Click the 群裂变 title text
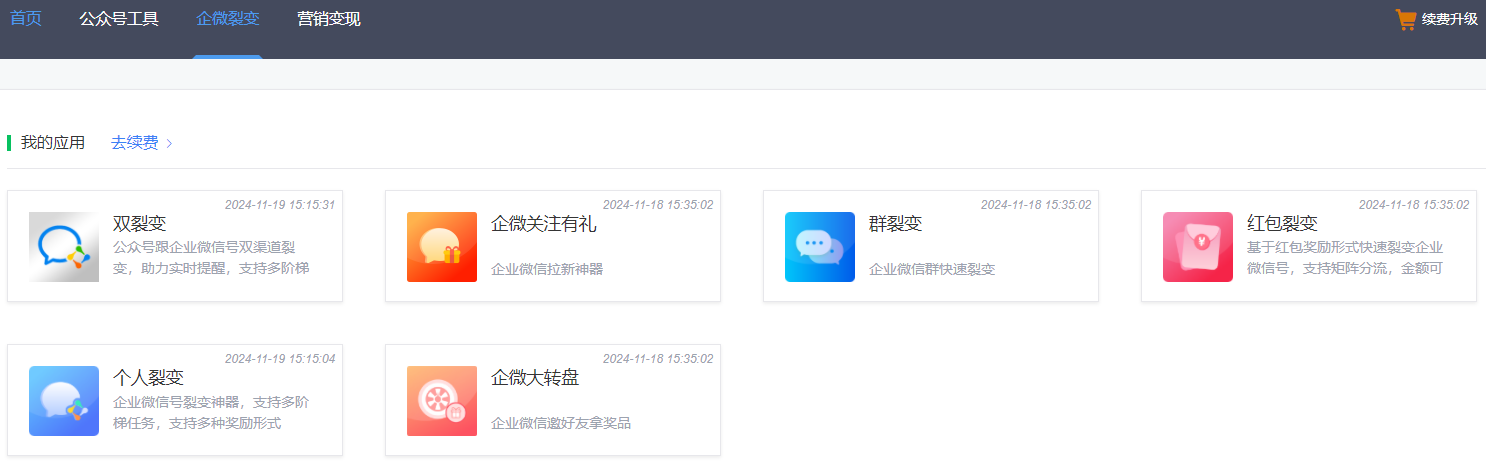The image size is (1486, 473). point(895,224)
